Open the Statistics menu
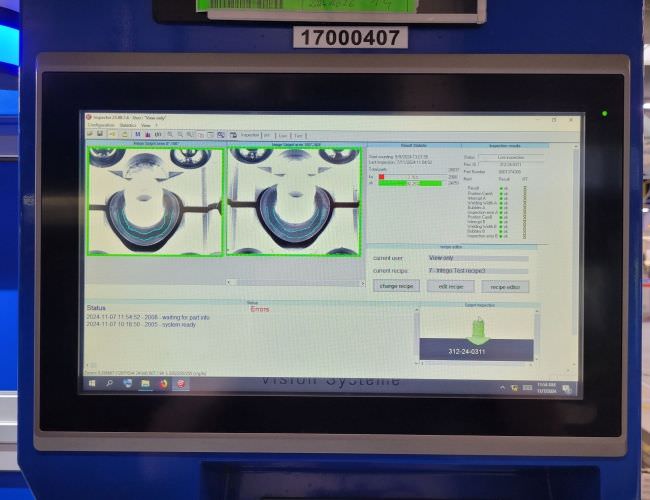The width and height of the screenshot is (650, 500). pyautogui.click(x=128, y=125)
